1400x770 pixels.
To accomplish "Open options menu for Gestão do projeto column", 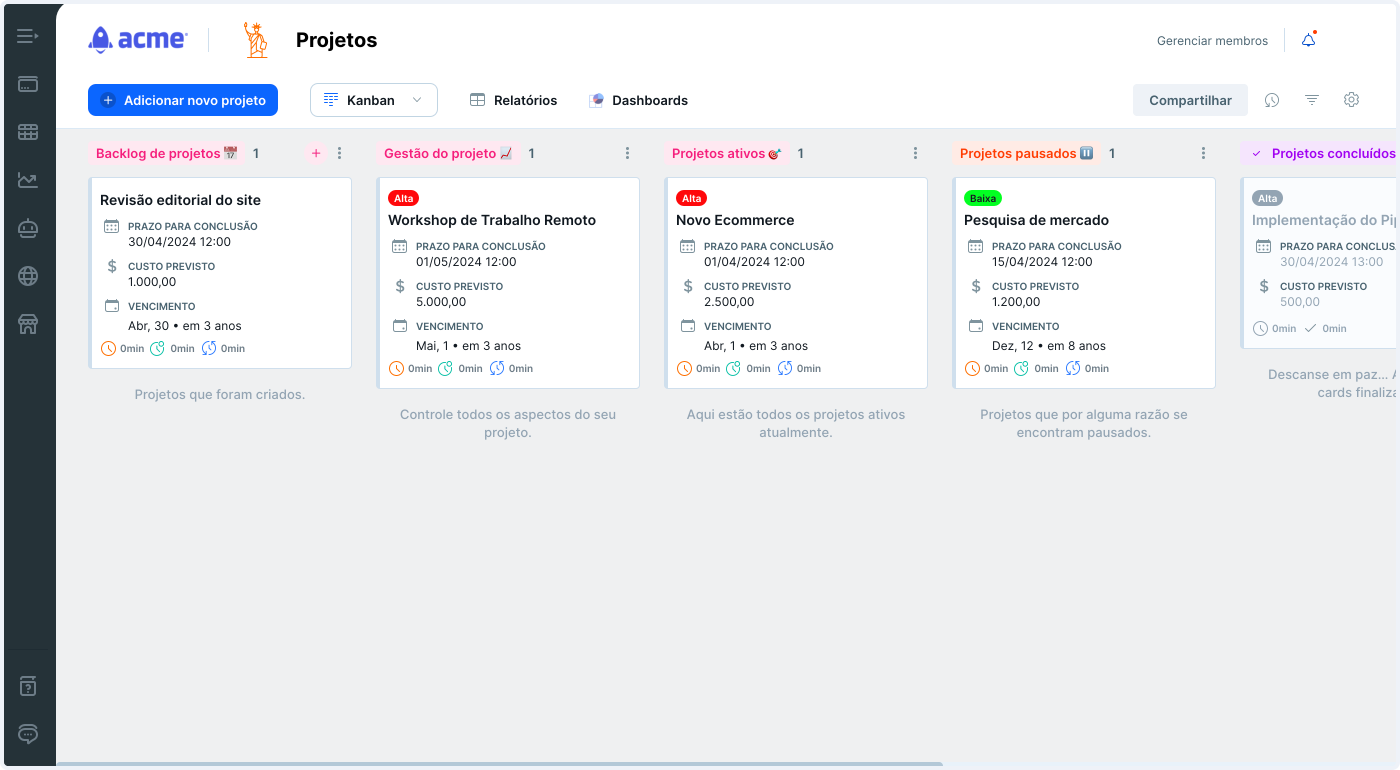I will tap(627, 153).
